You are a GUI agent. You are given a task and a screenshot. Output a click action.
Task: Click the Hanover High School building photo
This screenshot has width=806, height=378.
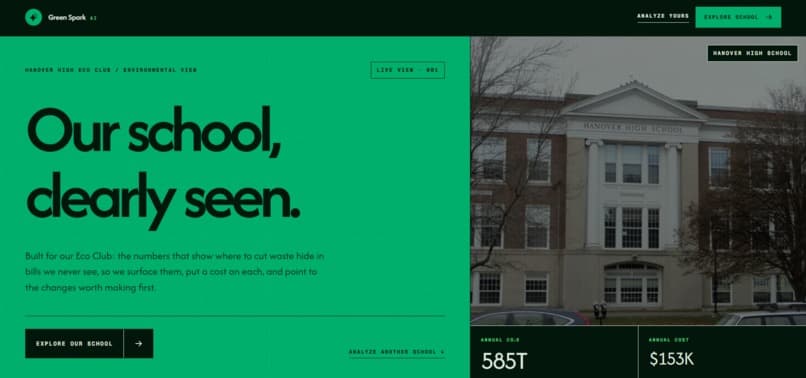coord(638,181)
